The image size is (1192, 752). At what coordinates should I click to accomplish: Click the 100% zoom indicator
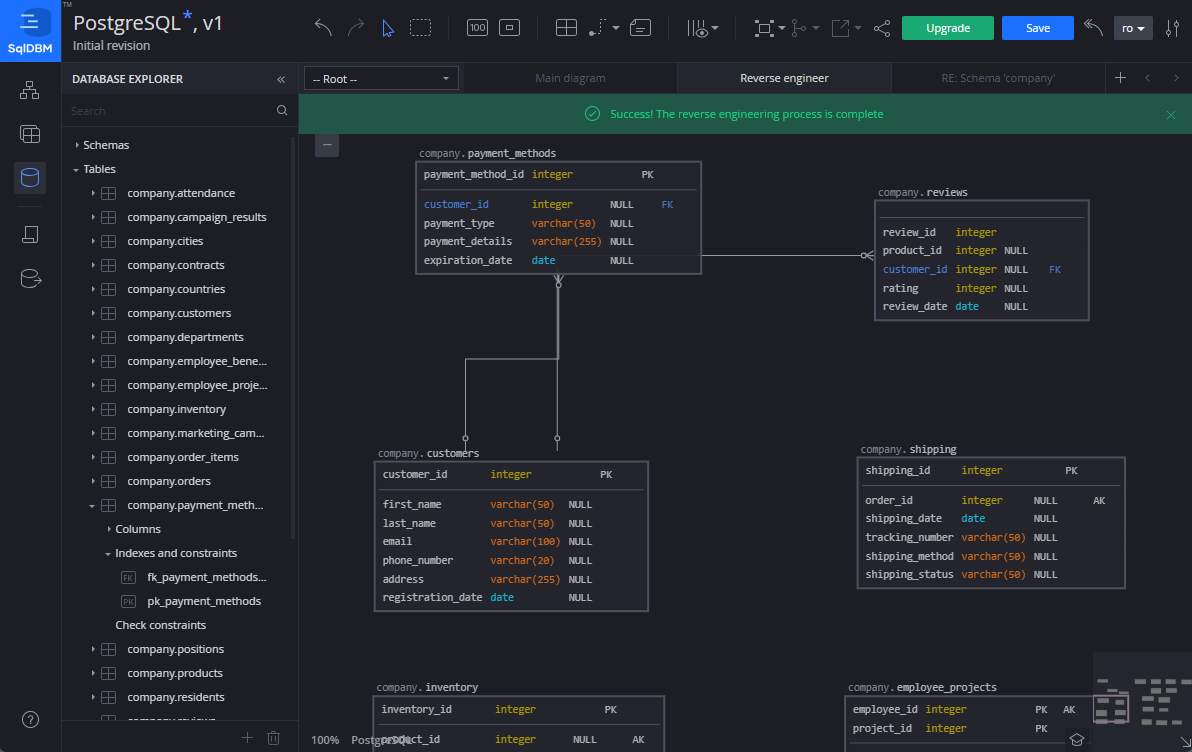[x=325, y=740]
